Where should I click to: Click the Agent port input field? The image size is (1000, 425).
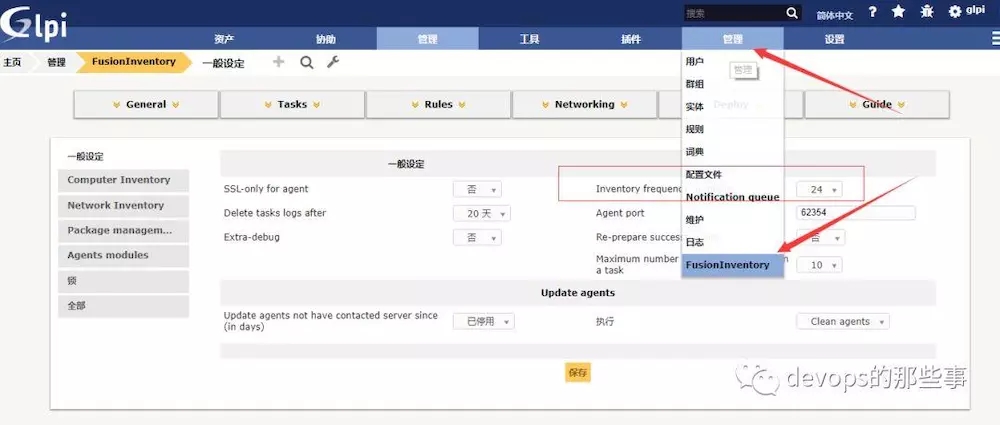pos(855,213)
